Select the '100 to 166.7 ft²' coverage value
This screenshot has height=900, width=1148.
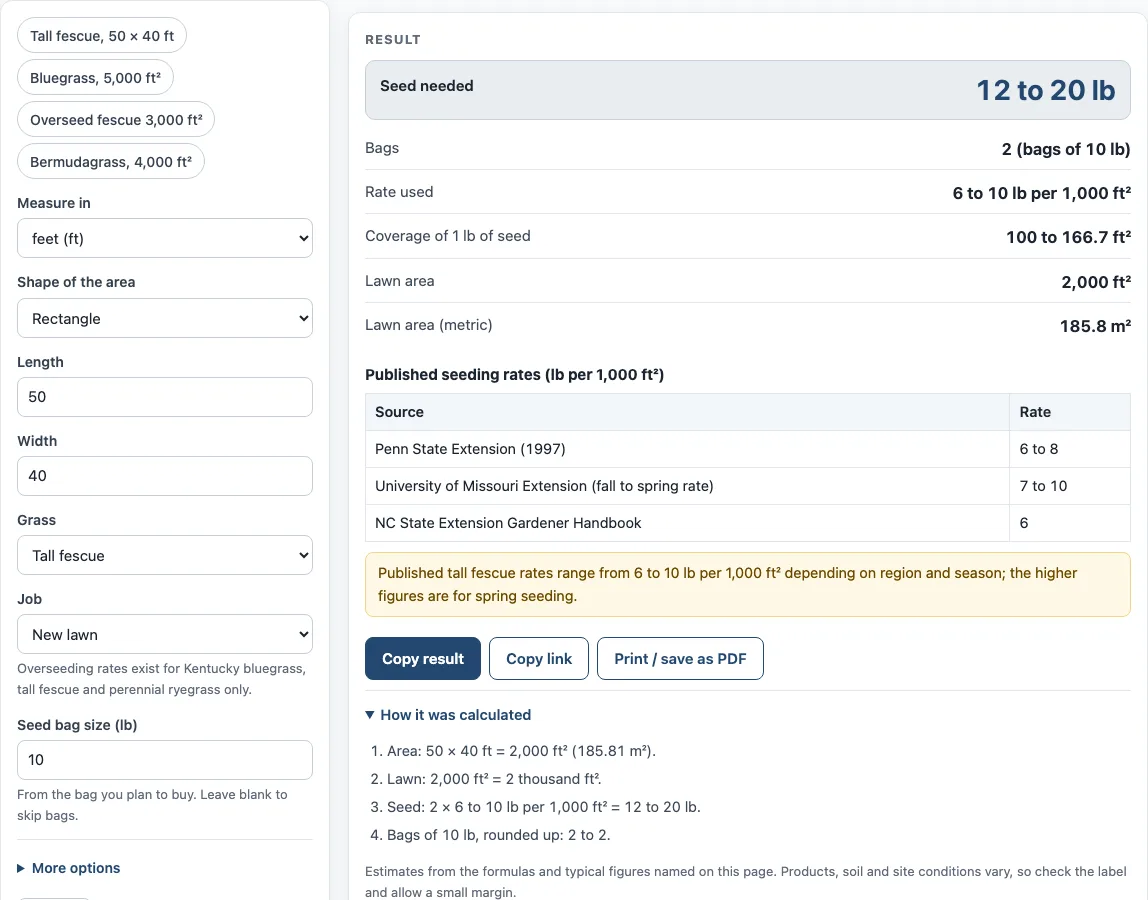point(1068,237)
